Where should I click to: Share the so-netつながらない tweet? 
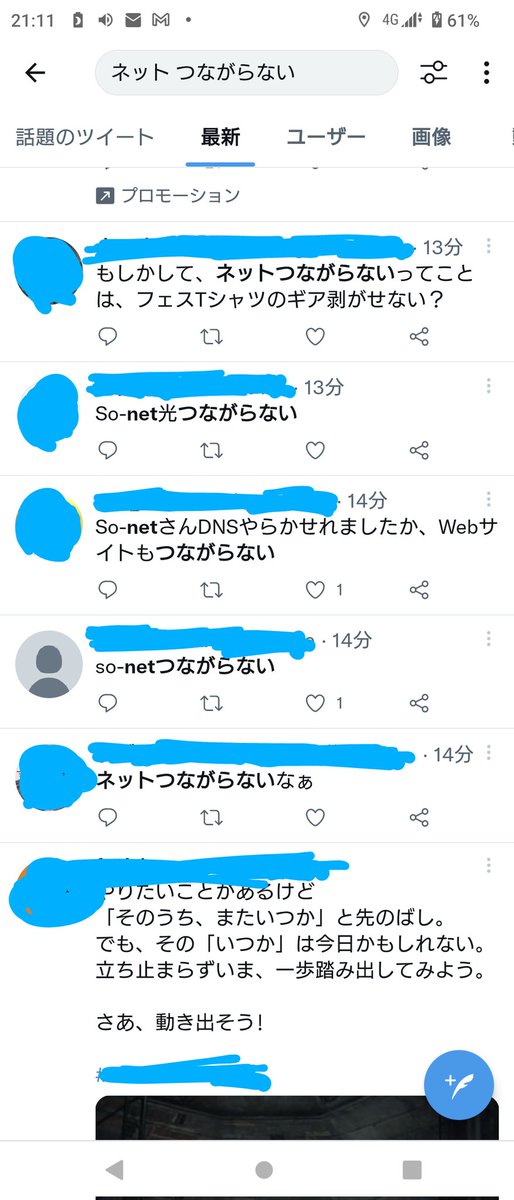point(419,703)
